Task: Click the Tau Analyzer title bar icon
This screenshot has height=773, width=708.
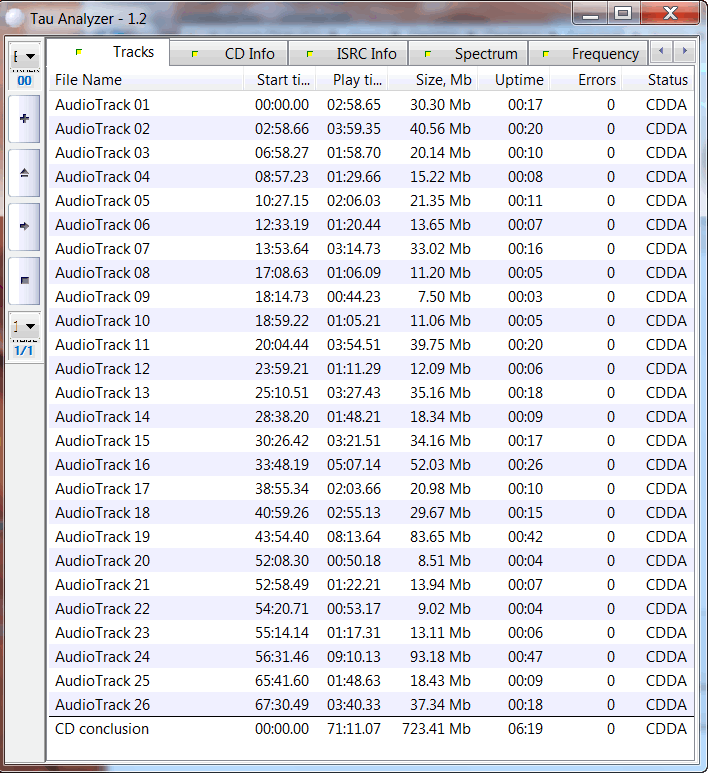Action: 16,18
